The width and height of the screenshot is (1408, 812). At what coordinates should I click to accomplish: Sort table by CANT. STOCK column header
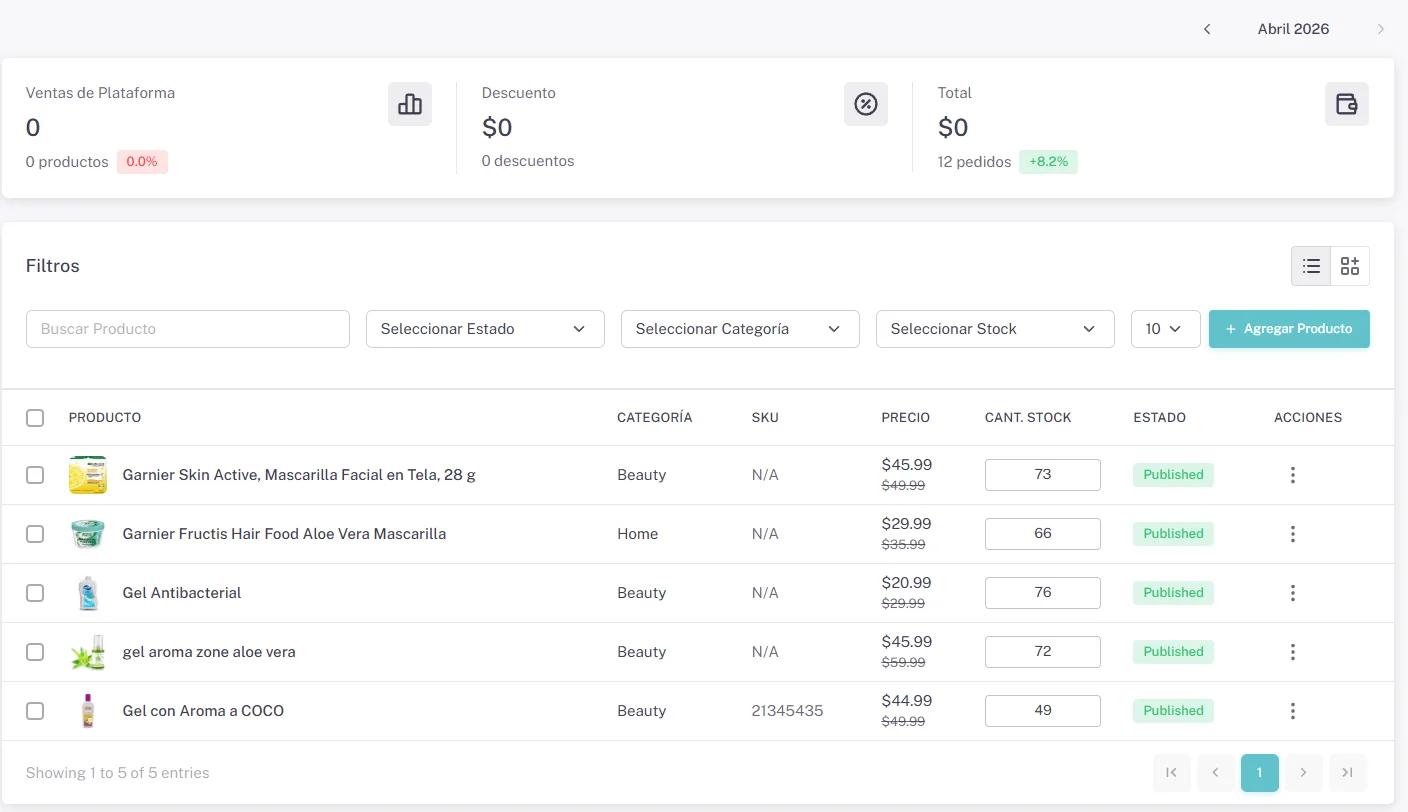[x=1028, y=418]
